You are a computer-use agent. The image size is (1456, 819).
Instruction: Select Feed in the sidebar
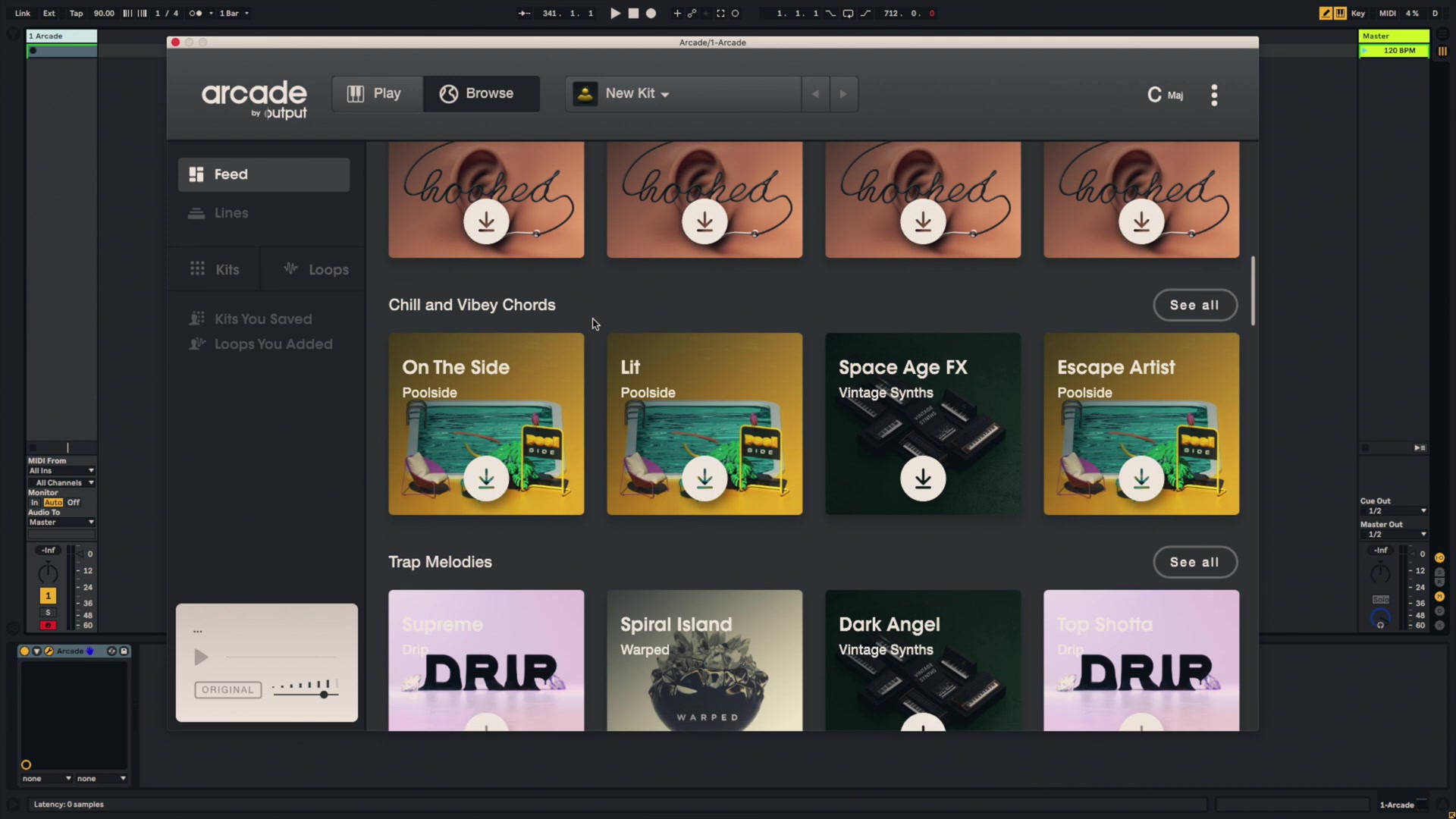(264, 174)
